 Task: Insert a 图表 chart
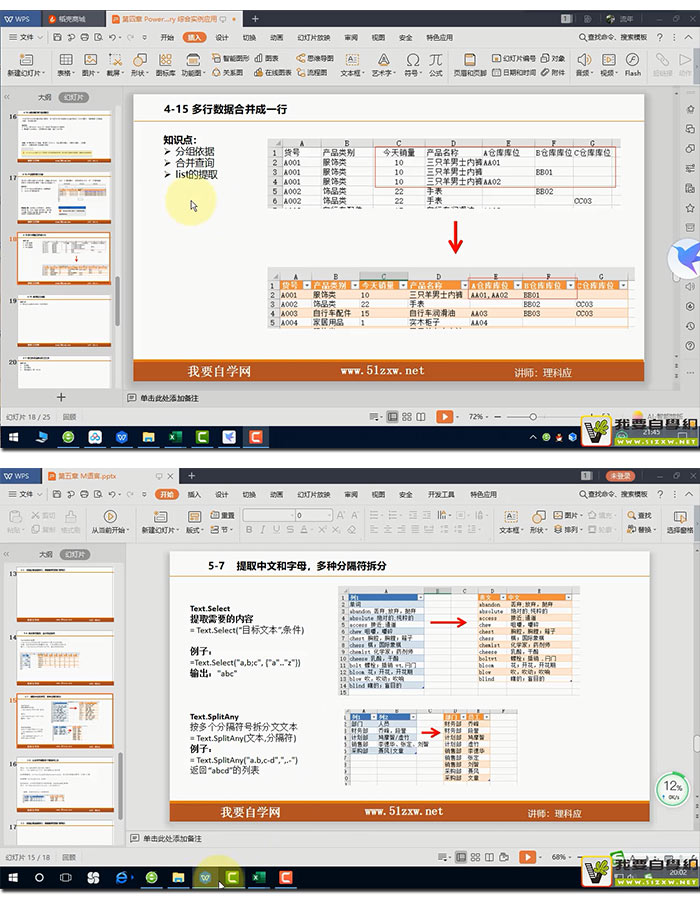tap(267, 58)
